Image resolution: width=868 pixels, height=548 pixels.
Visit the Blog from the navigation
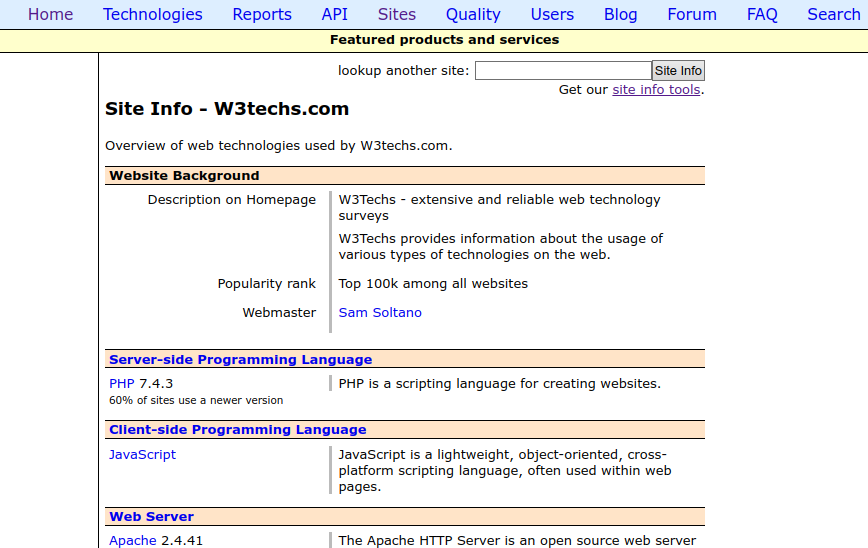pos(621,14)
